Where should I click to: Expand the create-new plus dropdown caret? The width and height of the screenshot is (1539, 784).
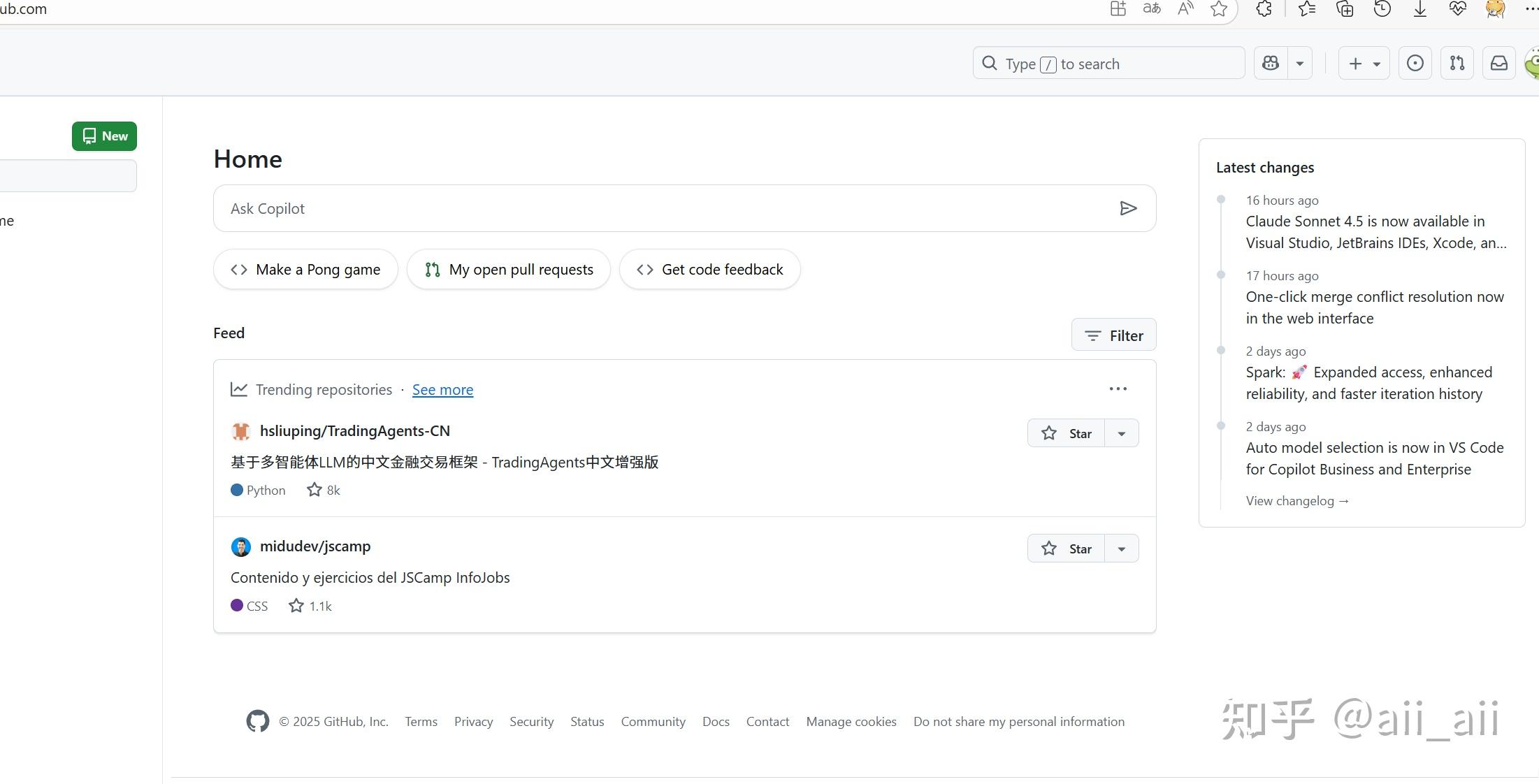[1375, 63]
